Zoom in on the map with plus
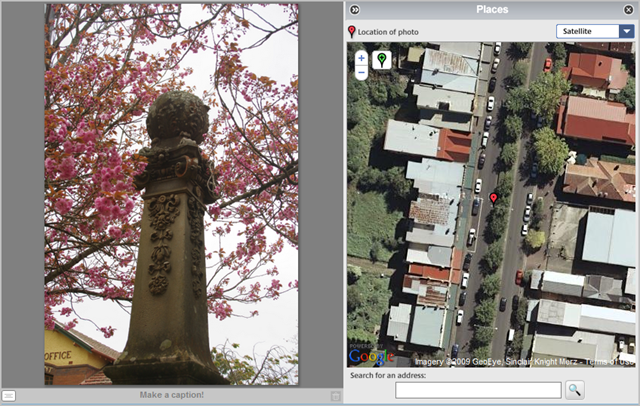 (361, 58)
